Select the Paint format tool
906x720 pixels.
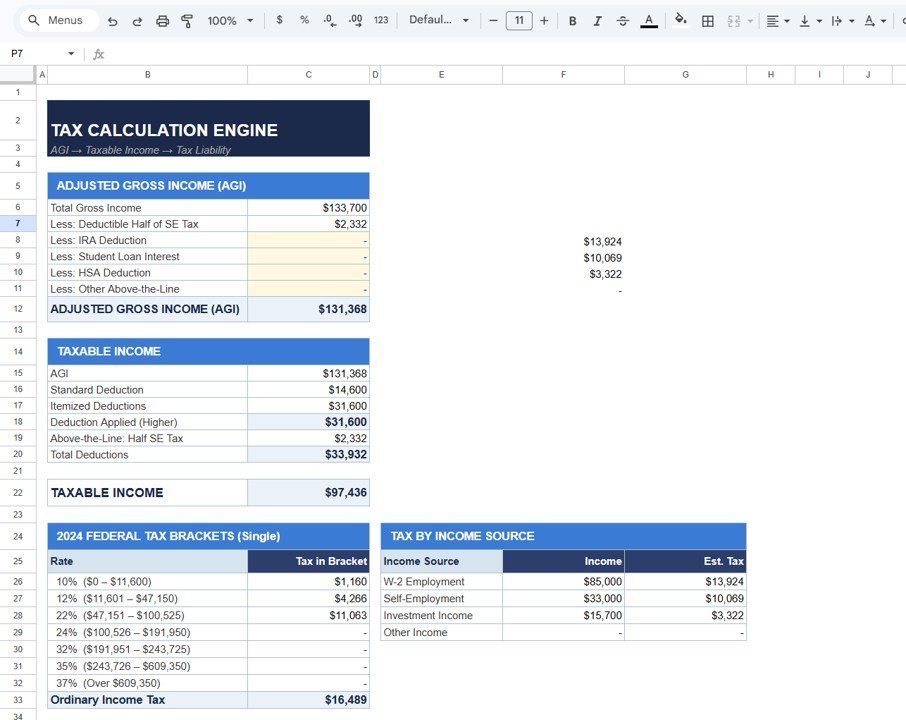pos(187,19)
